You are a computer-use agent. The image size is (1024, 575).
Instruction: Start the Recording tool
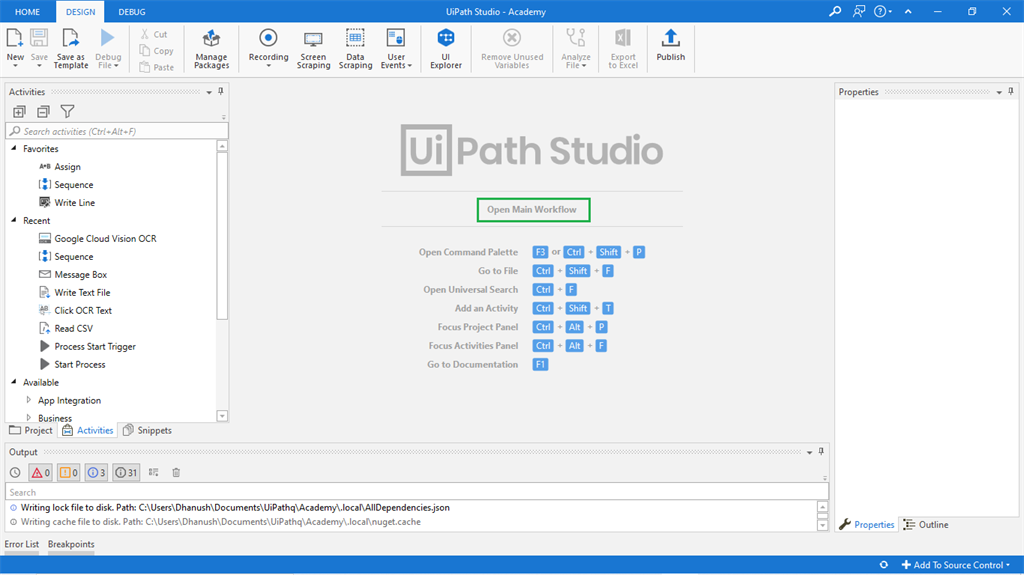tap(268, 49)
